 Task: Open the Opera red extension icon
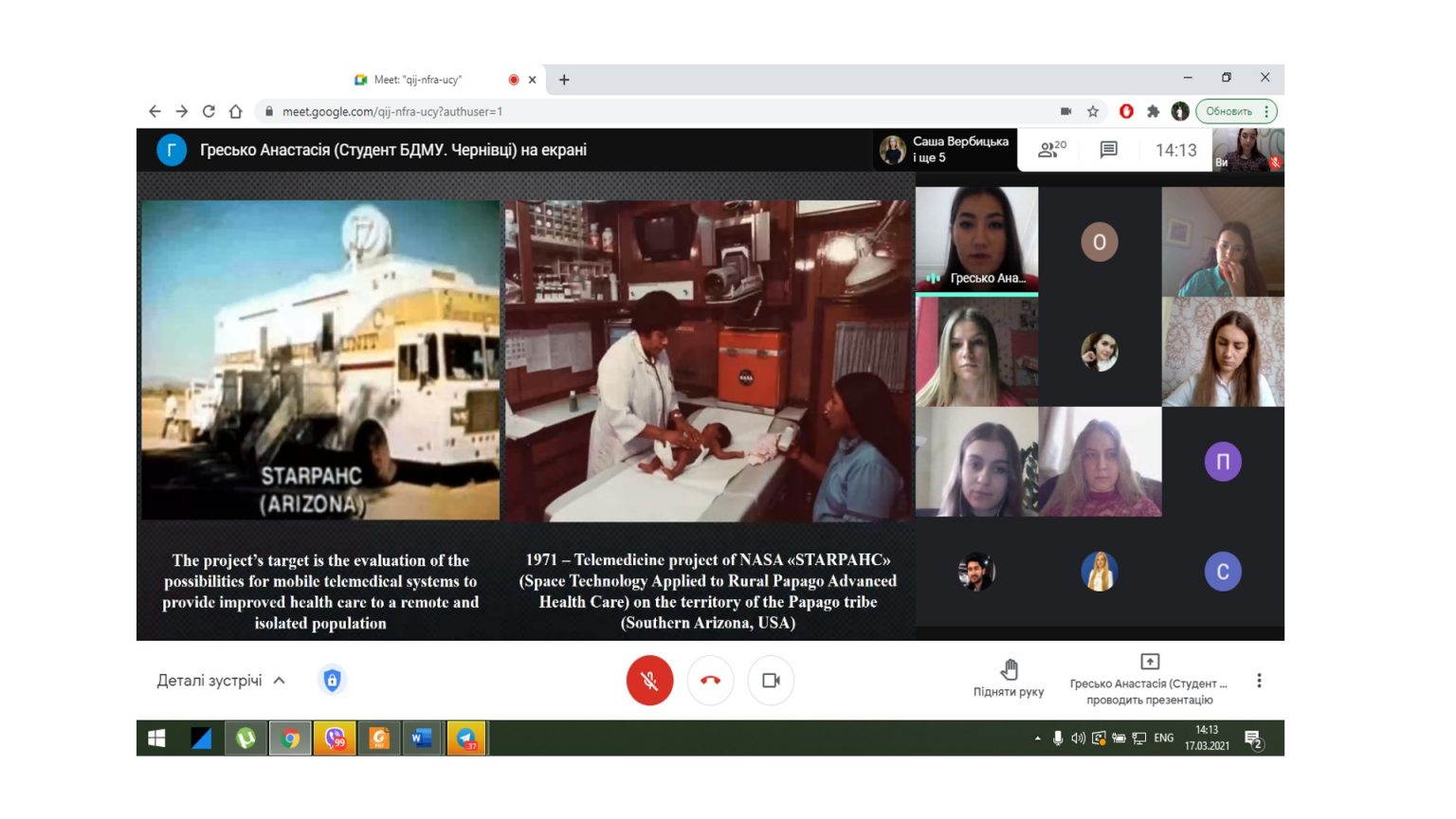point(1126,111)
